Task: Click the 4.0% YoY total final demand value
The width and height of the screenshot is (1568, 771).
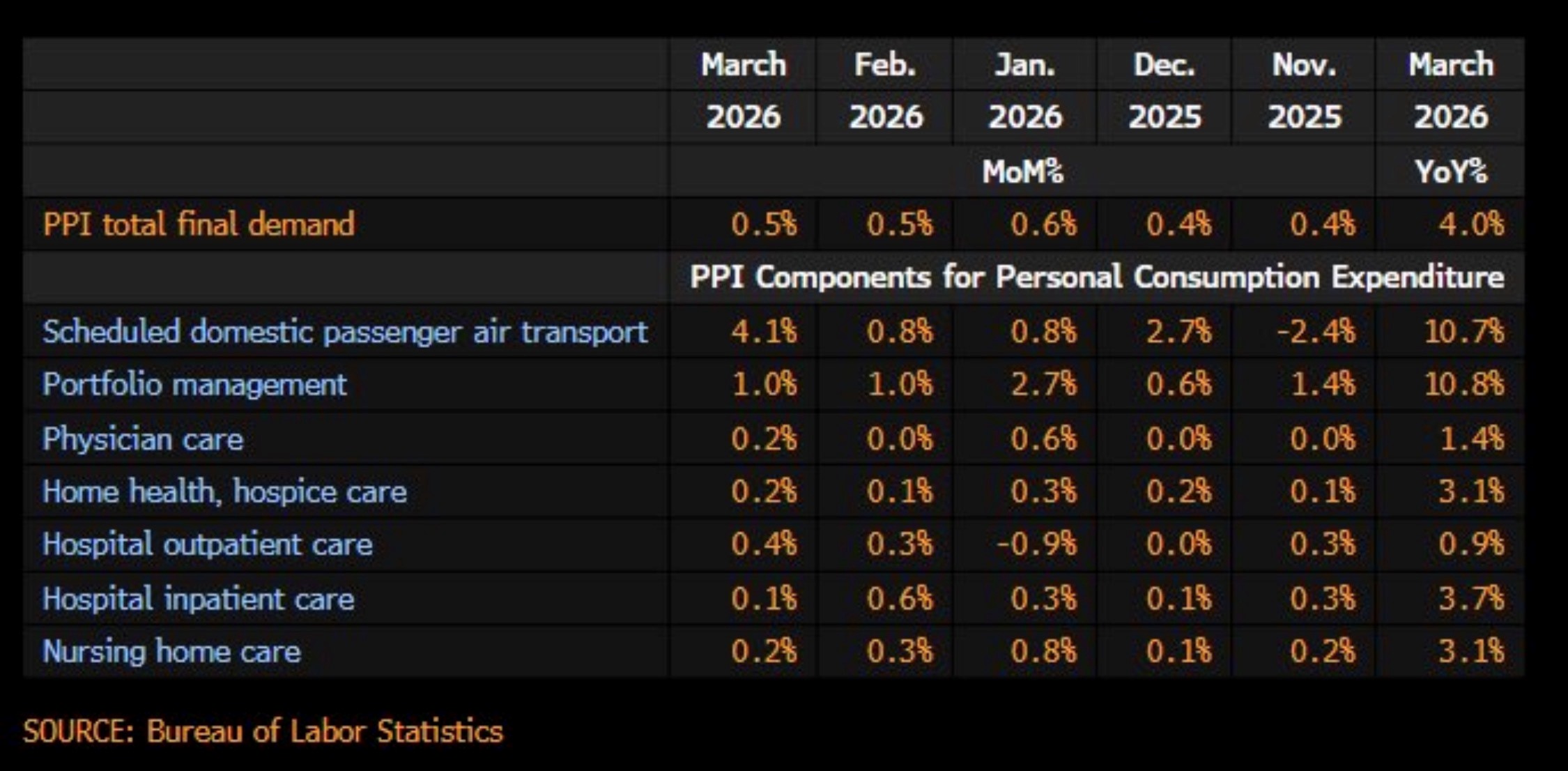Action: pos(1471,224)
